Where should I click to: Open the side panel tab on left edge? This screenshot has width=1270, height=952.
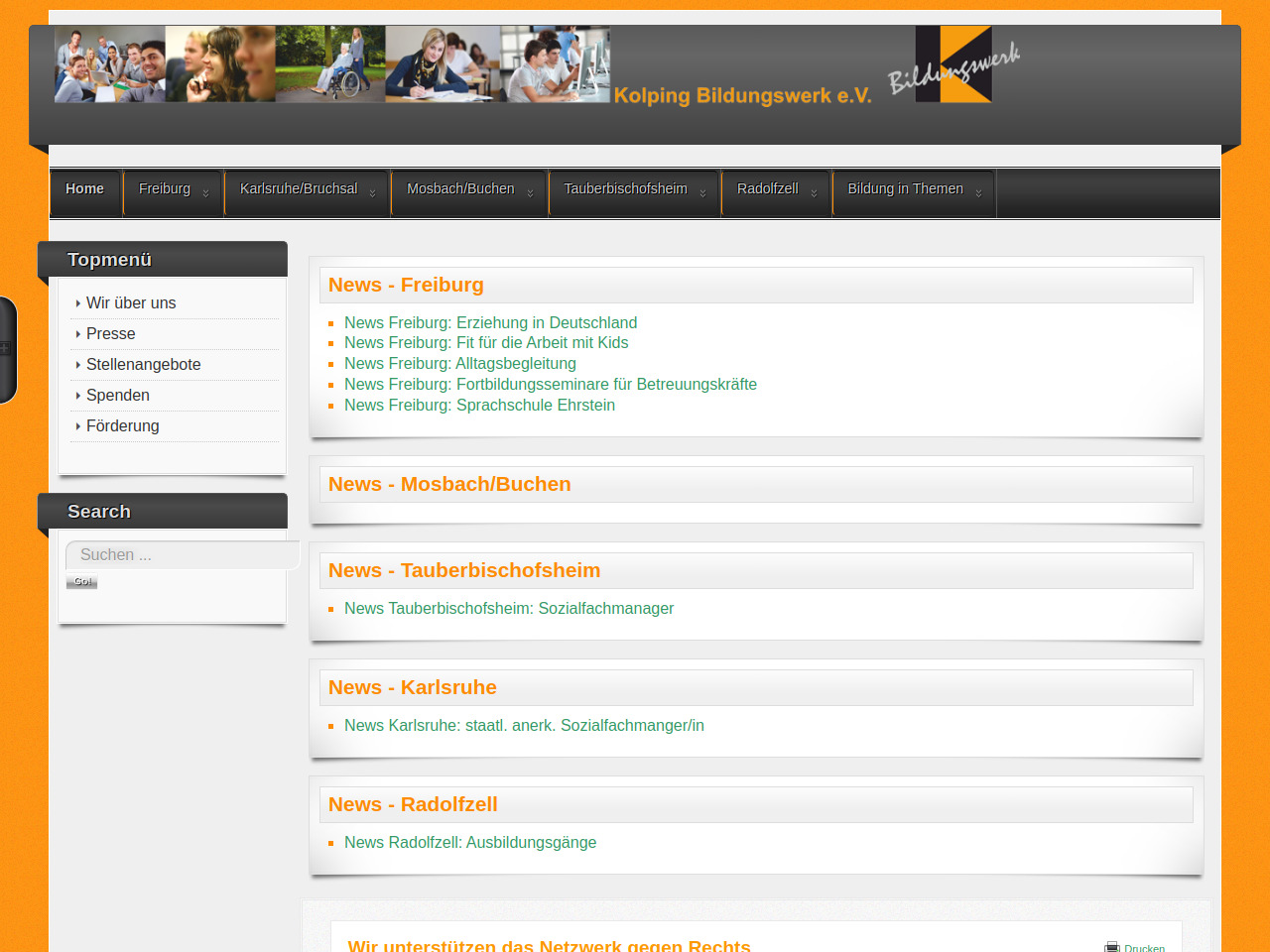pyautogui.click(x=7, y=349)
